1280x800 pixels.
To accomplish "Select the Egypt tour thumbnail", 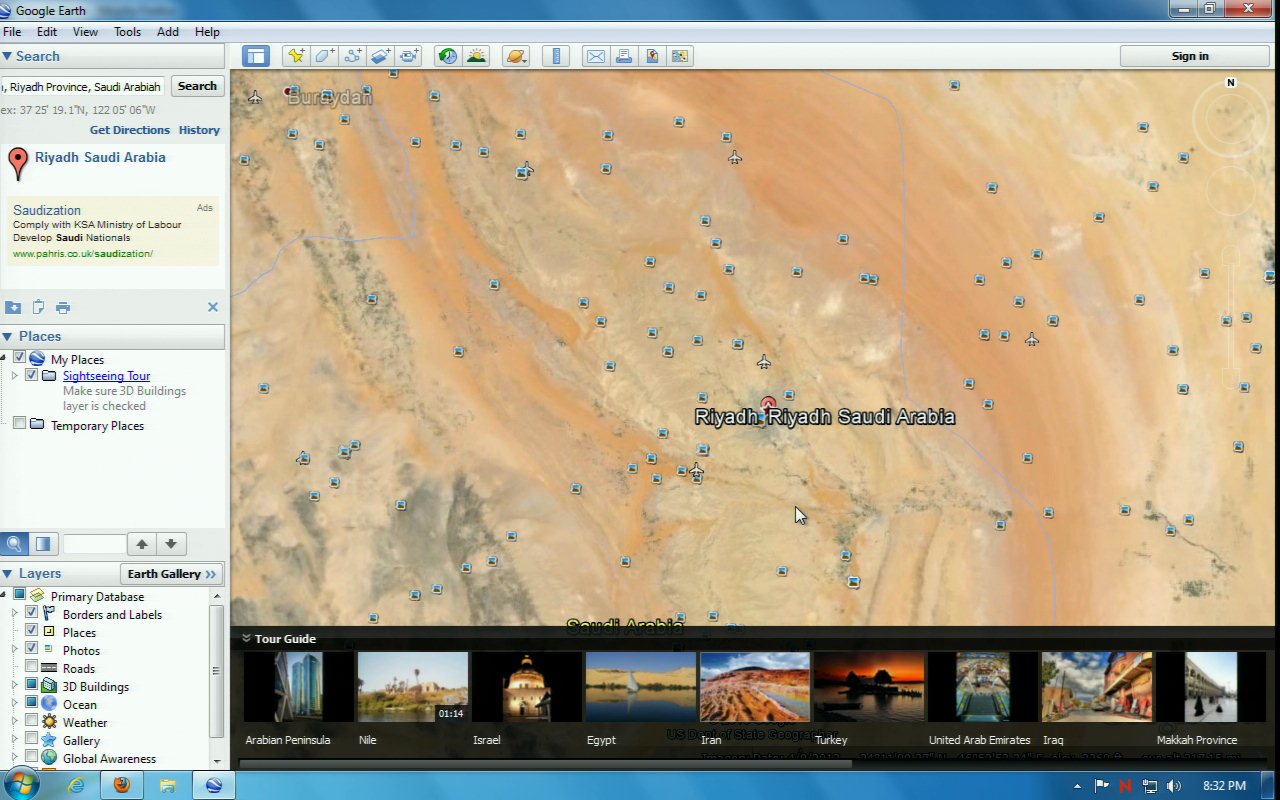I will [x=641, y=687].
